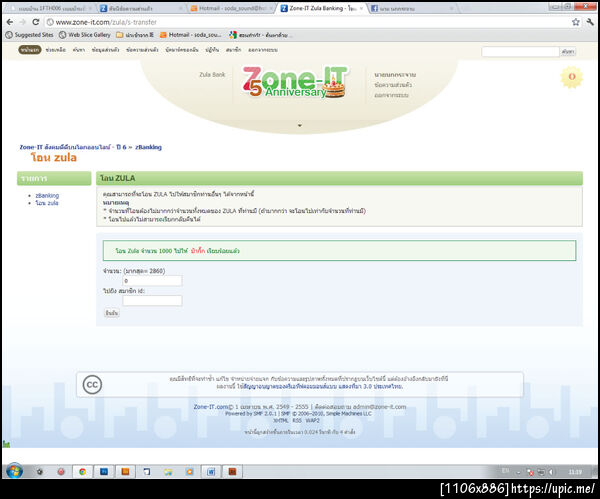
Task: Click the Photoshop icon in the taskbar
Action: (104, 472)
